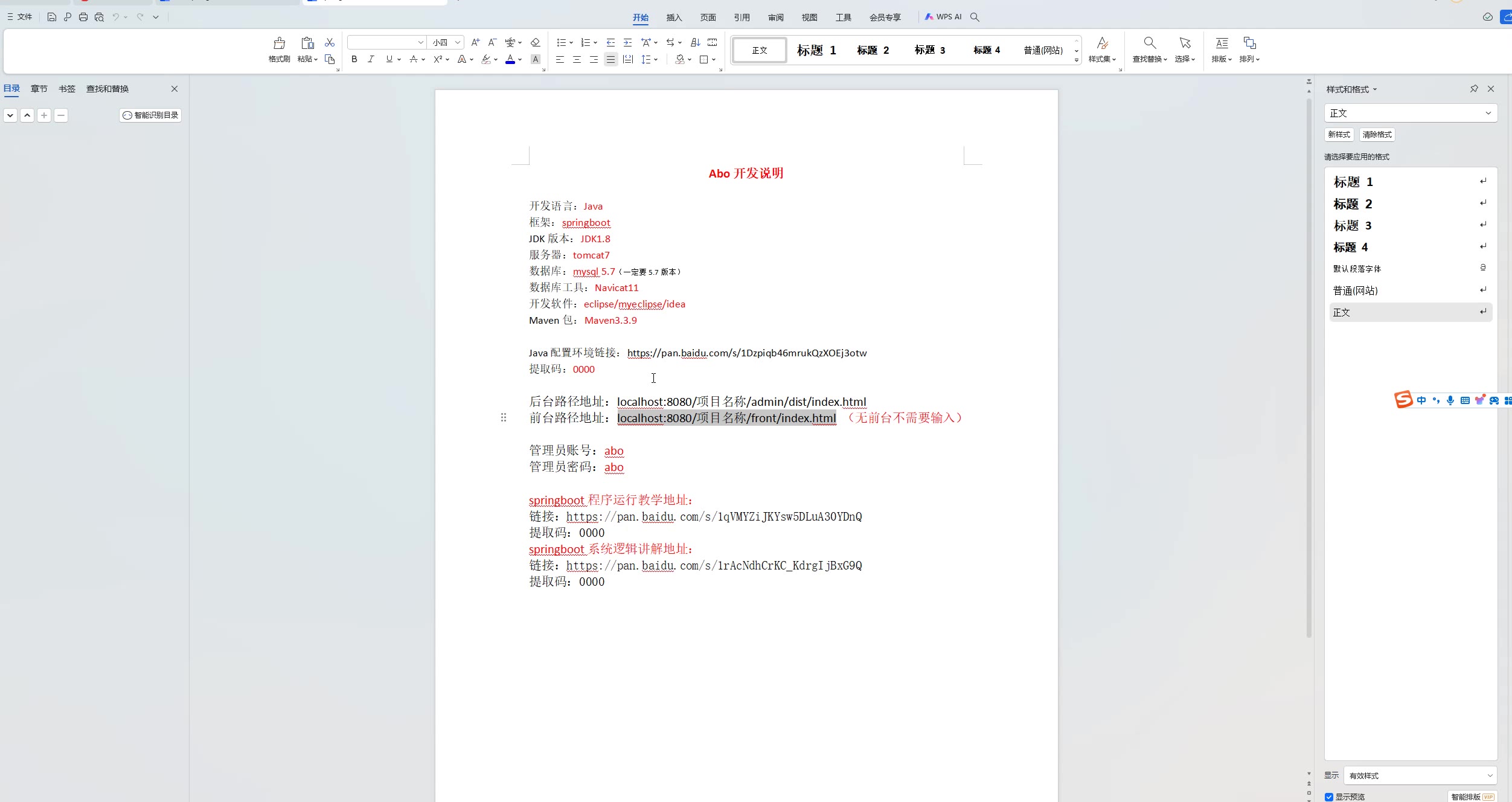
Task: Click the increase font size A+ icon
Action: pyautogui.click(x=475, y=42)
